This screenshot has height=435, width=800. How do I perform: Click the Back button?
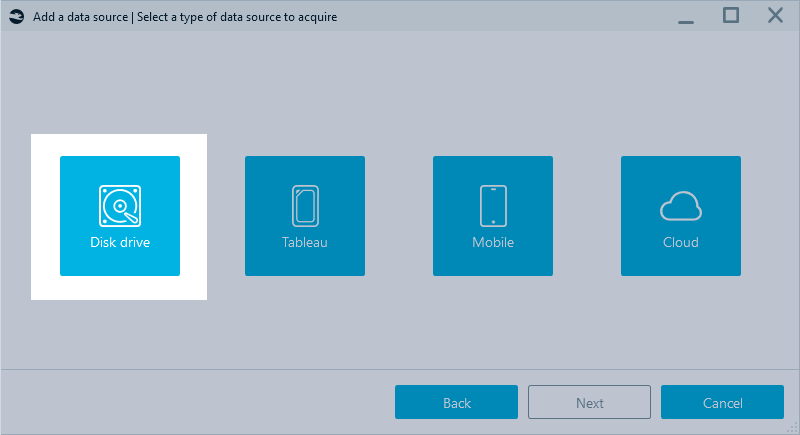pyautogui.click(x=456, y=402)
